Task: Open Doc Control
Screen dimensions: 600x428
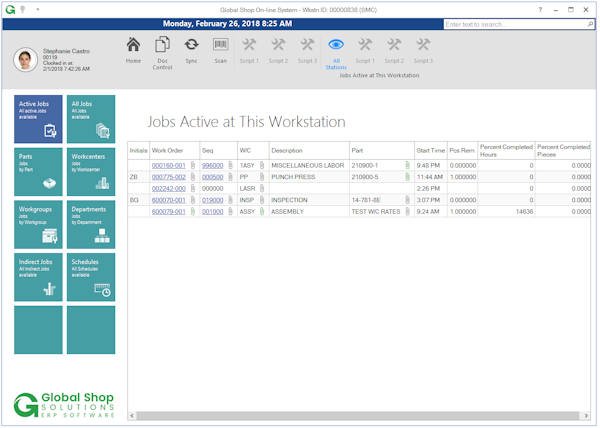Action: pos(162,53)
